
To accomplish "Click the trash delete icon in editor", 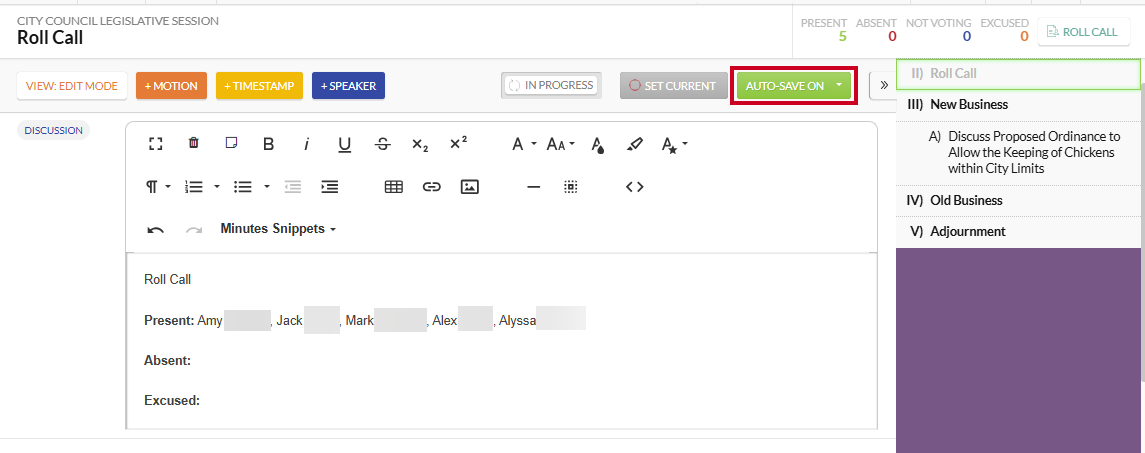I will pyautogui.click(x=194, y=143).
